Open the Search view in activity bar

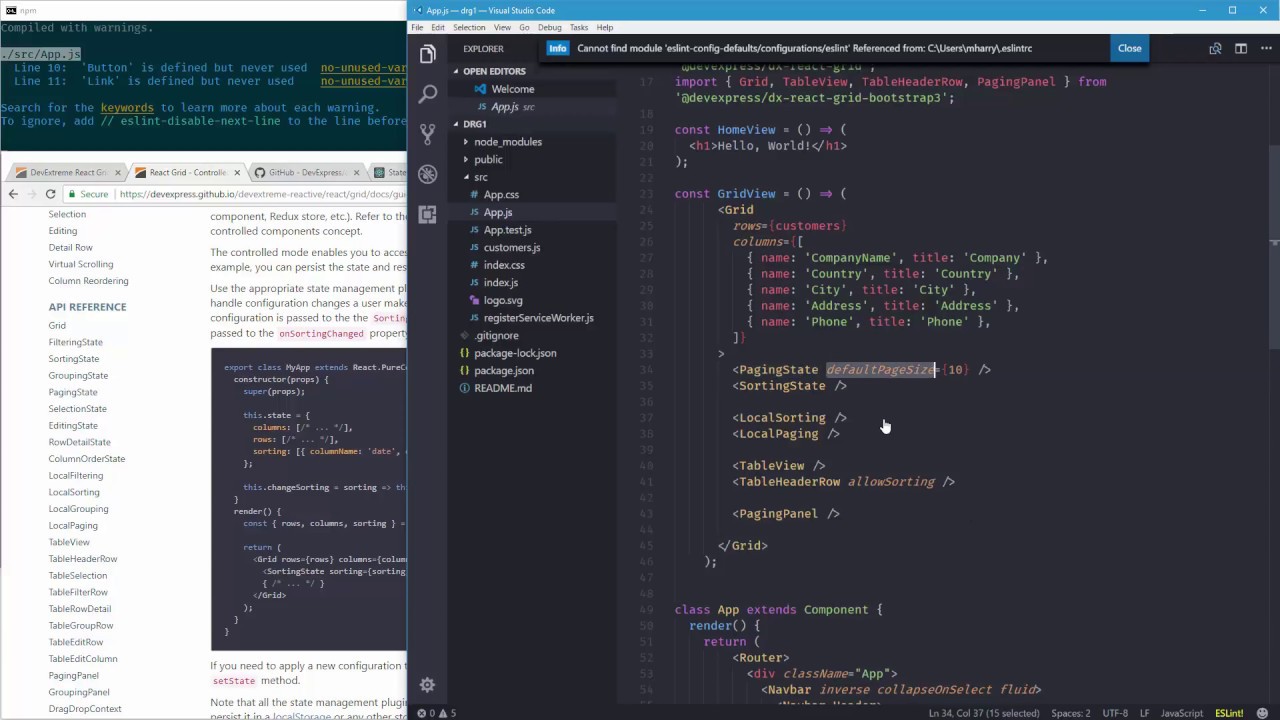[428, 94]
